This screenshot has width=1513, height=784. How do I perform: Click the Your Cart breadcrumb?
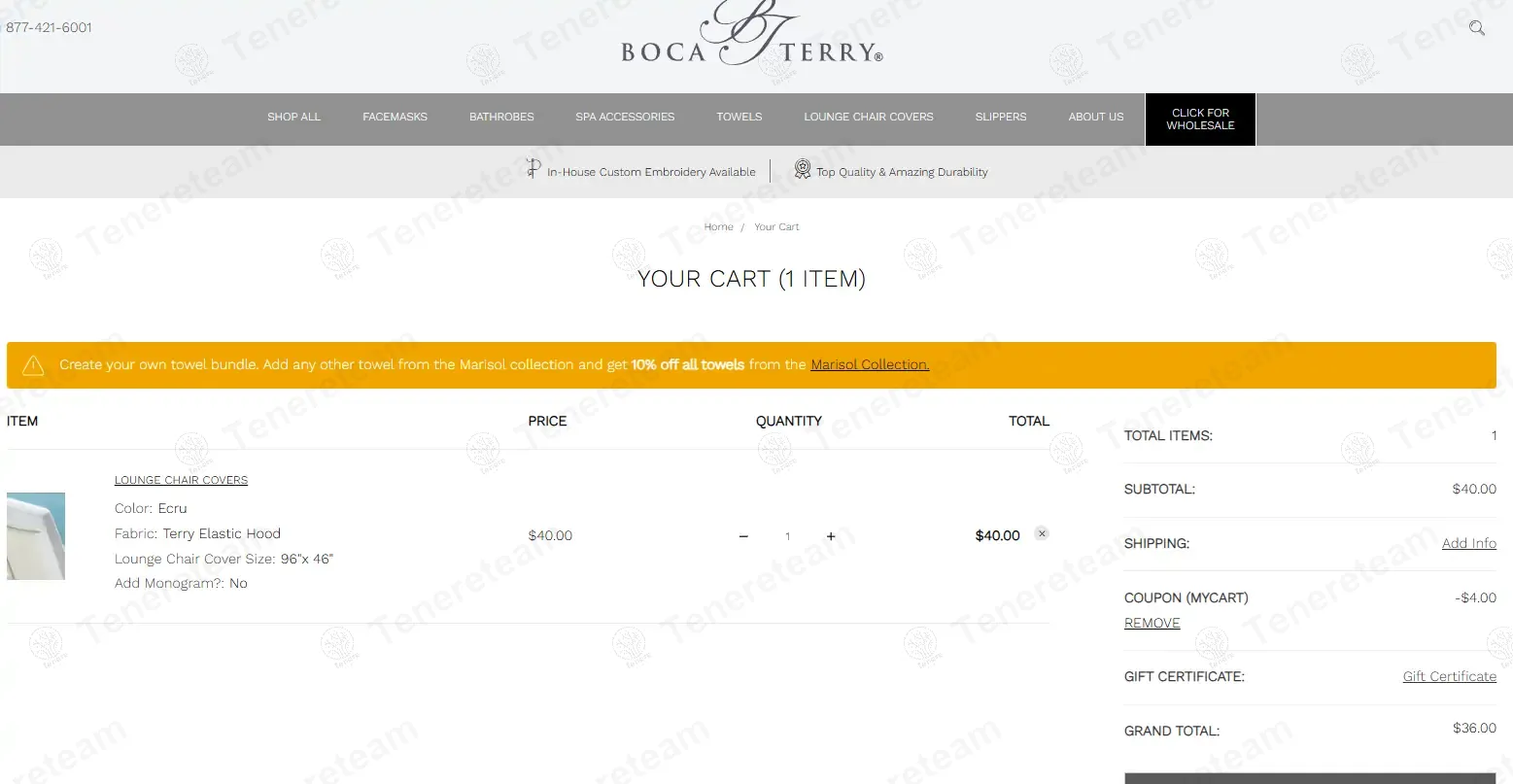[776, 227]
